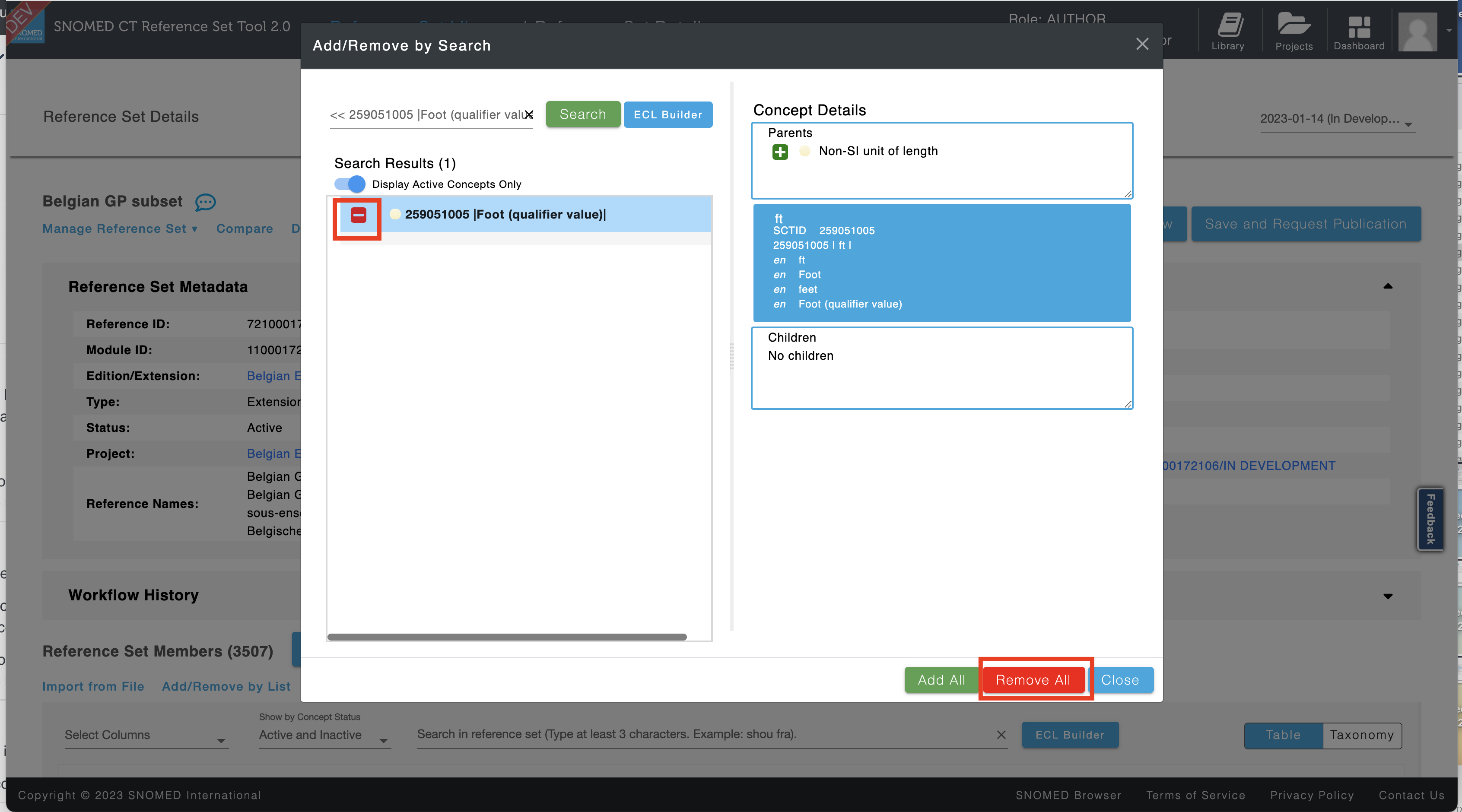Viewport: 1462px width, 812px height.
Task: Click the SCTID 259051005 value
Action: pyautogui.click(x=846, y=230)
